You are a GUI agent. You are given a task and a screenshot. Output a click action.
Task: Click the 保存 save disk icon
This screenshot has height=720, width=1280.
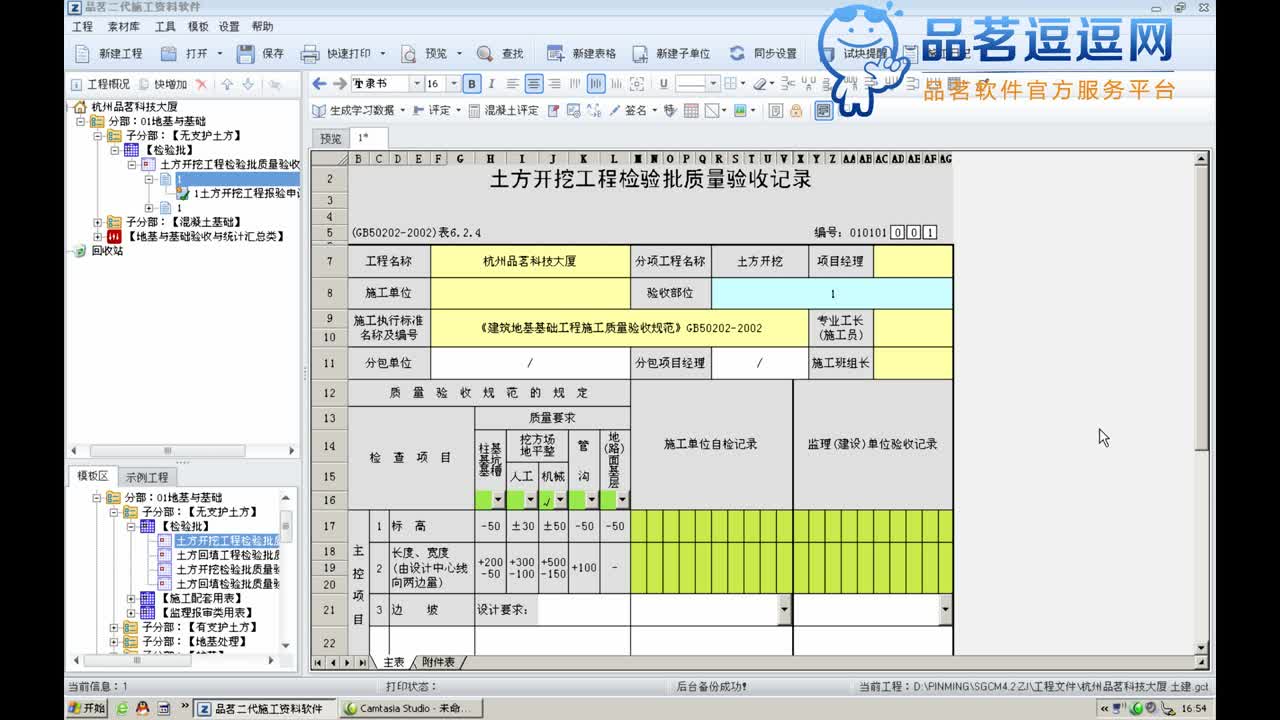pos(245,53)
